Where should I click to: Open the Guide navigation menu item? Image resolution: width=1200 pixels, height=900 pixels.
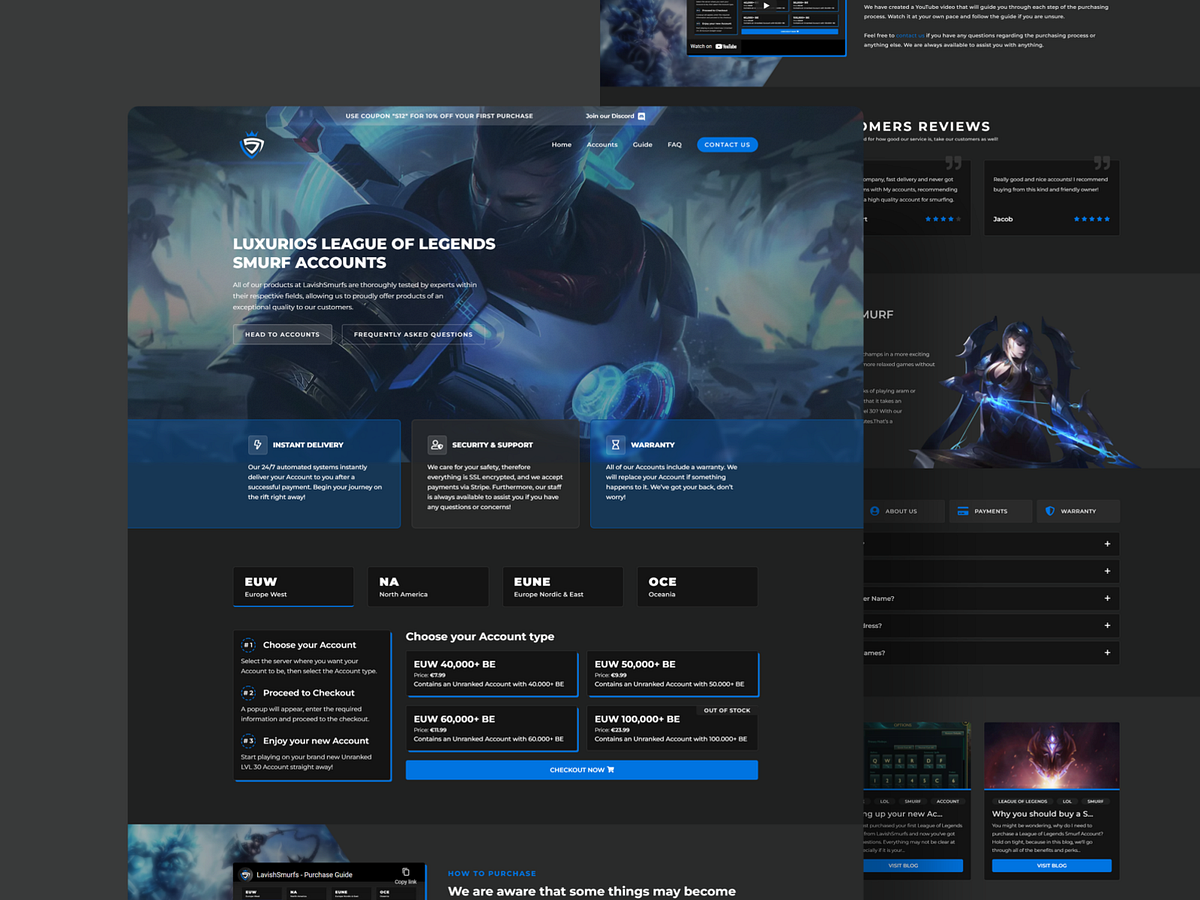point(642,145)
